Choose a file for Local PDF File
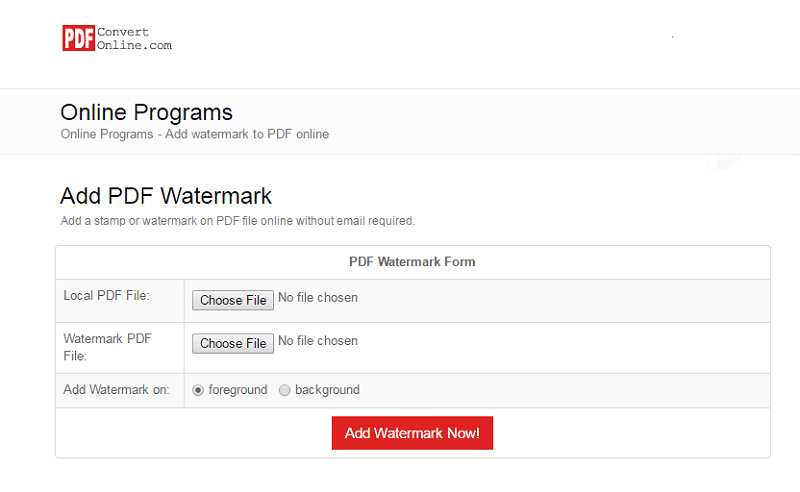 (233, 300)
